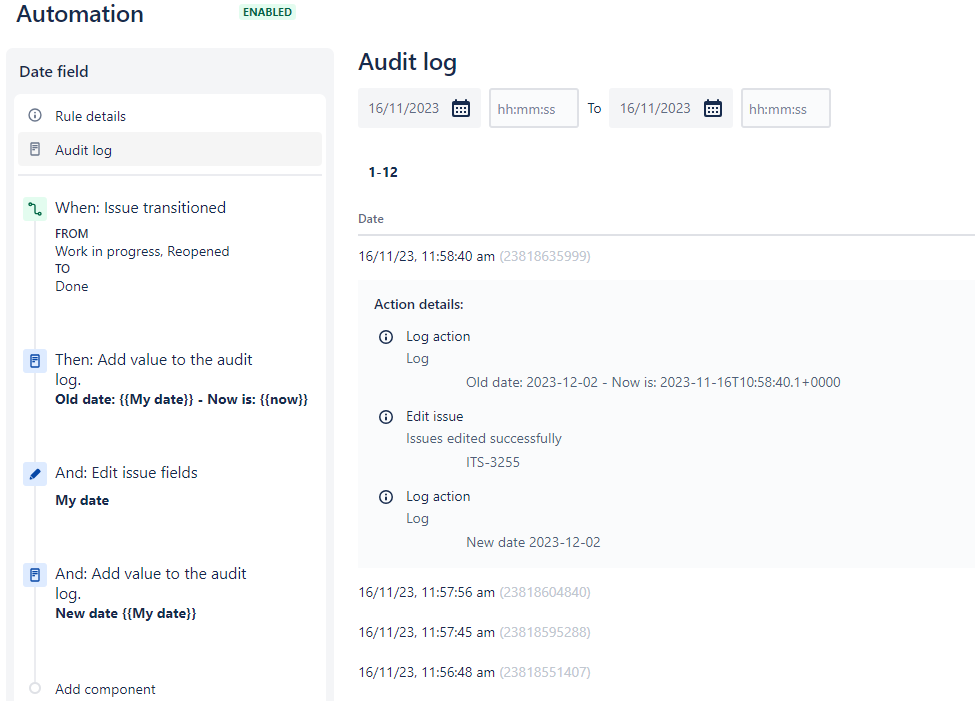Expand the 11:57:56 am audit log entry

click(474, 592)
